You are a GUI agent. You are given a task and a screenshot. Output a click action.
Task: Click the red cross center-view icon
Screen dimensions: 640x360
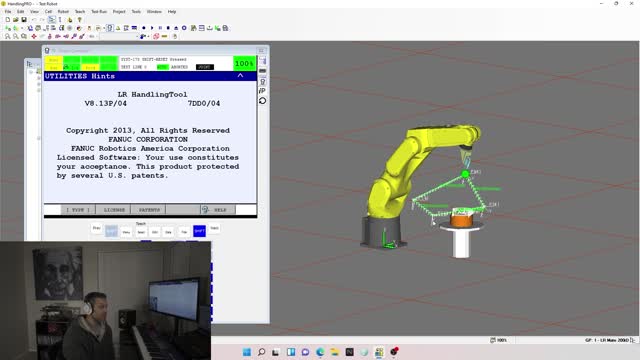[x=34, y=36]
